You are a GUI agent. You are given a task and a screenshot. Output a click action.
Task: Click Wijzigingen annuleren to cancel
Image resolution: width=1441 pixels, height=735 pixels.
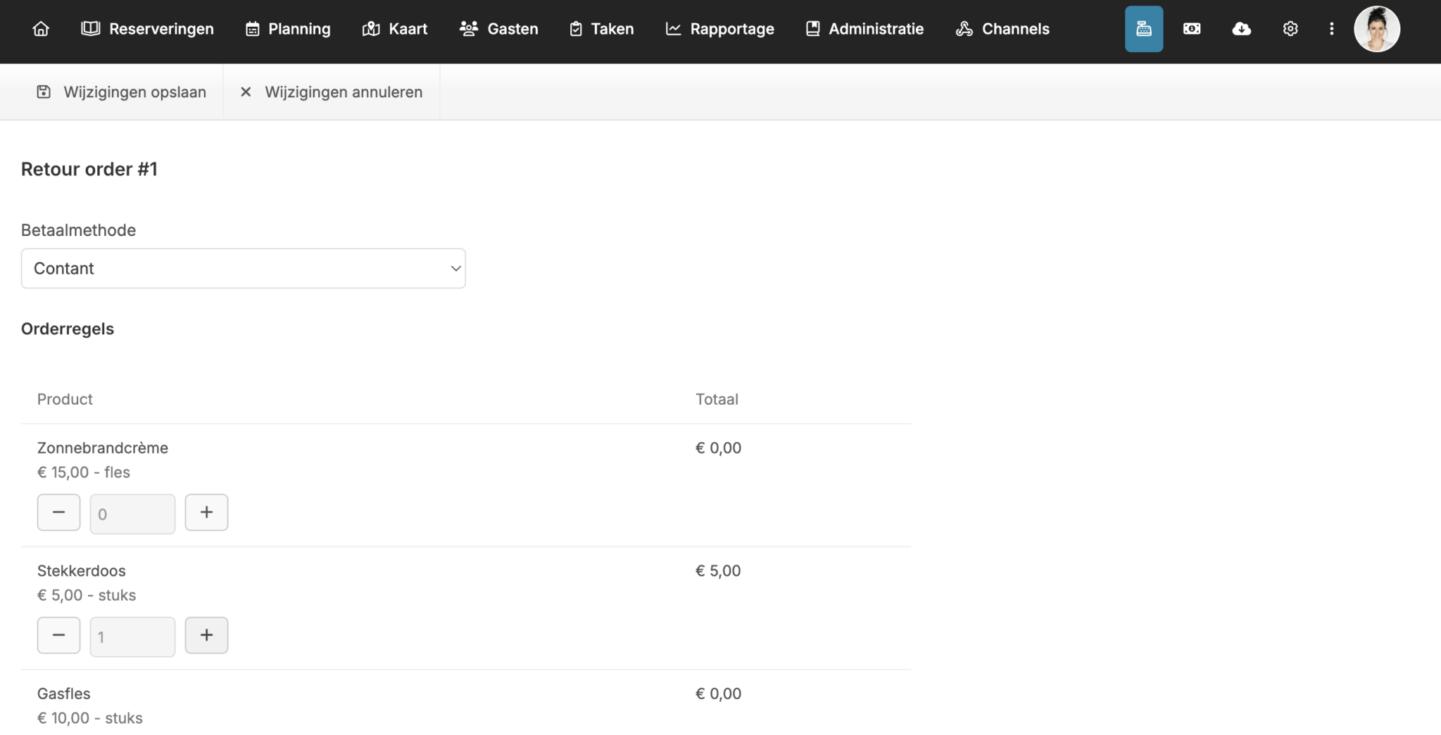(x=331, y=92)
